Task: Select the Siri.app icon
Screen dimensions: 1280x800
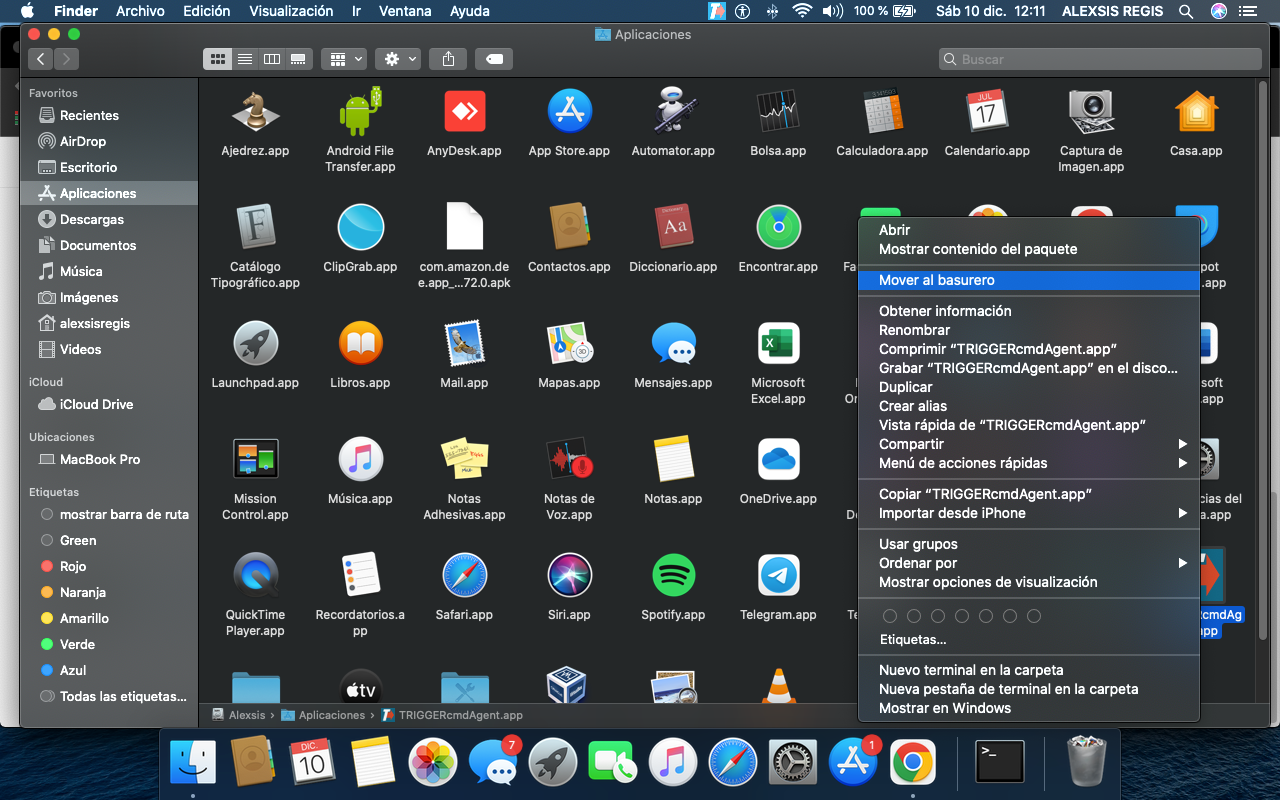Action: (x=569, y=575)
